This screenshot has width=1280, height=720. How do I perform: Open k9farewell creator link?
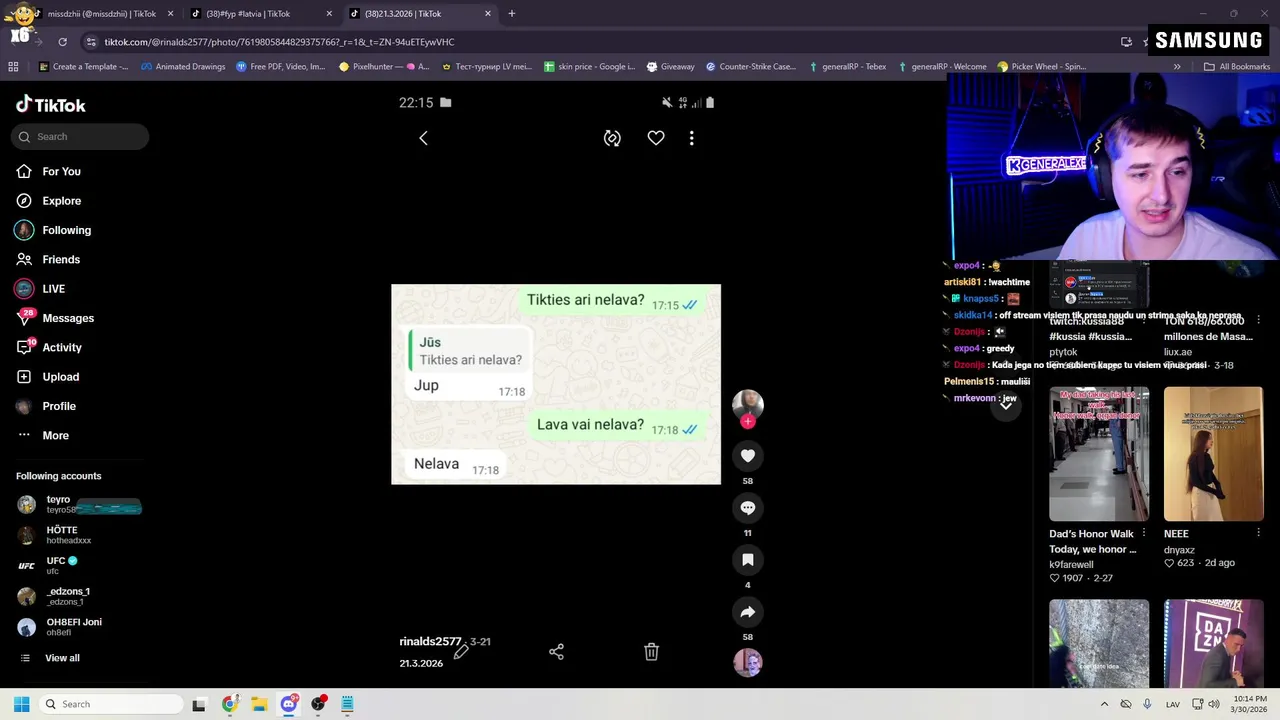[x=1071, y=565]
